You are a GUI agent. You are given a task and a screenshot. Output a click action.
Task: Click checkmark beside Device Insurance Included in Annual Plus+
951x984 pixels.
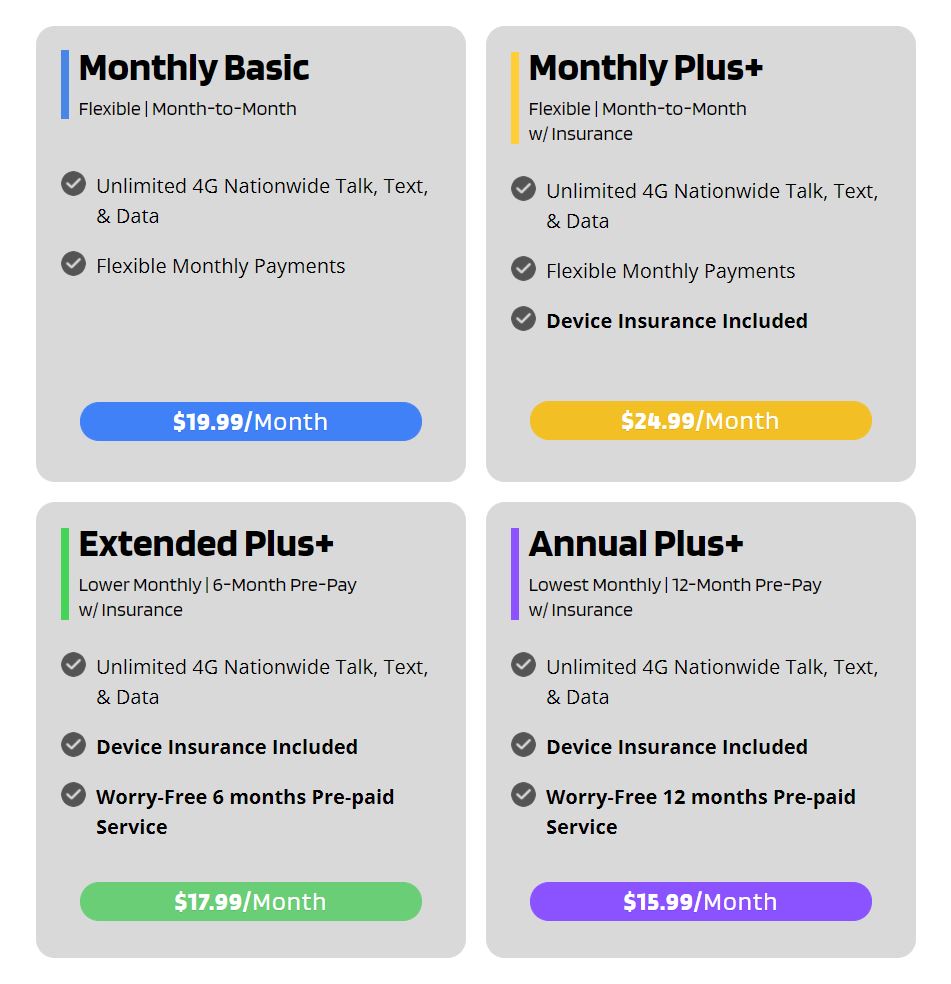[524, 745]
